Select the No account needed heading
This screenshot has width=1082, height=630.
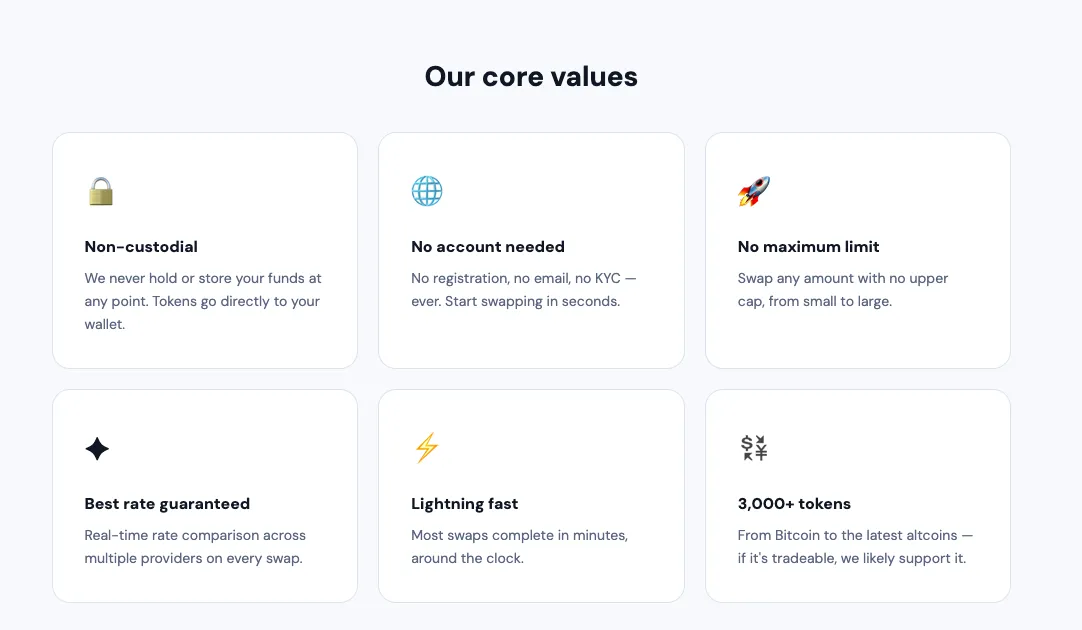tap(488, 246)
